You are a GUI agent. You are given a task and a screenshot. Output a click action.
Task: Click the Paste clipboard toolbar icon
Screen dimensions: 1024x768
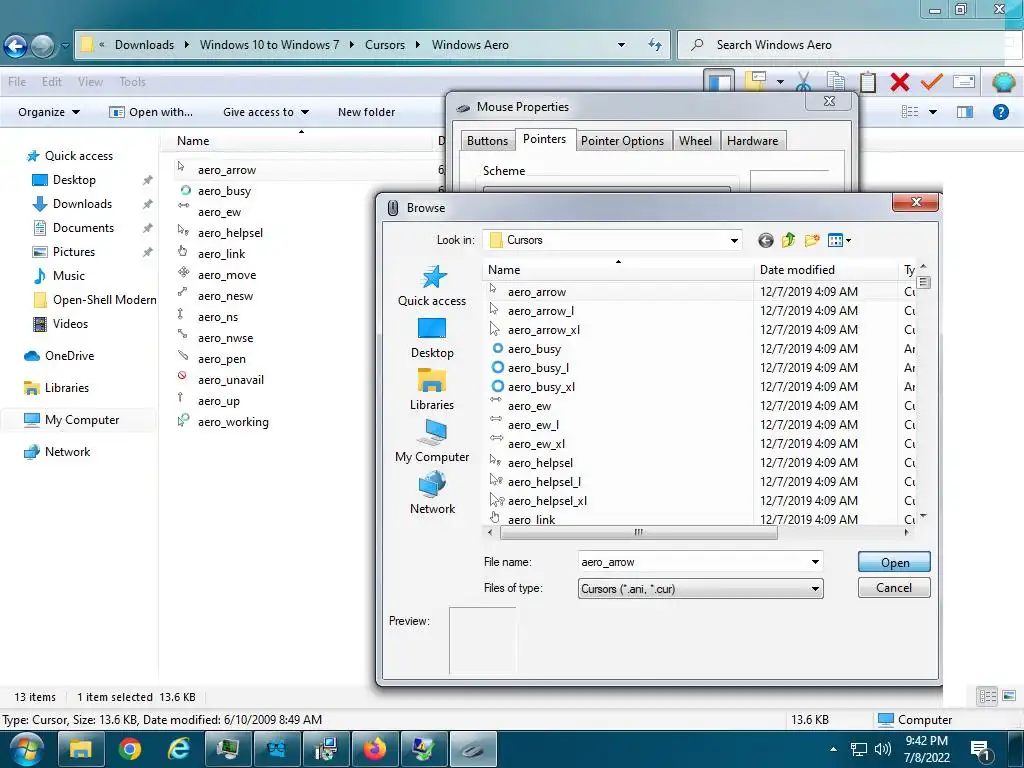pyautogui.click(x=868, y=82)
